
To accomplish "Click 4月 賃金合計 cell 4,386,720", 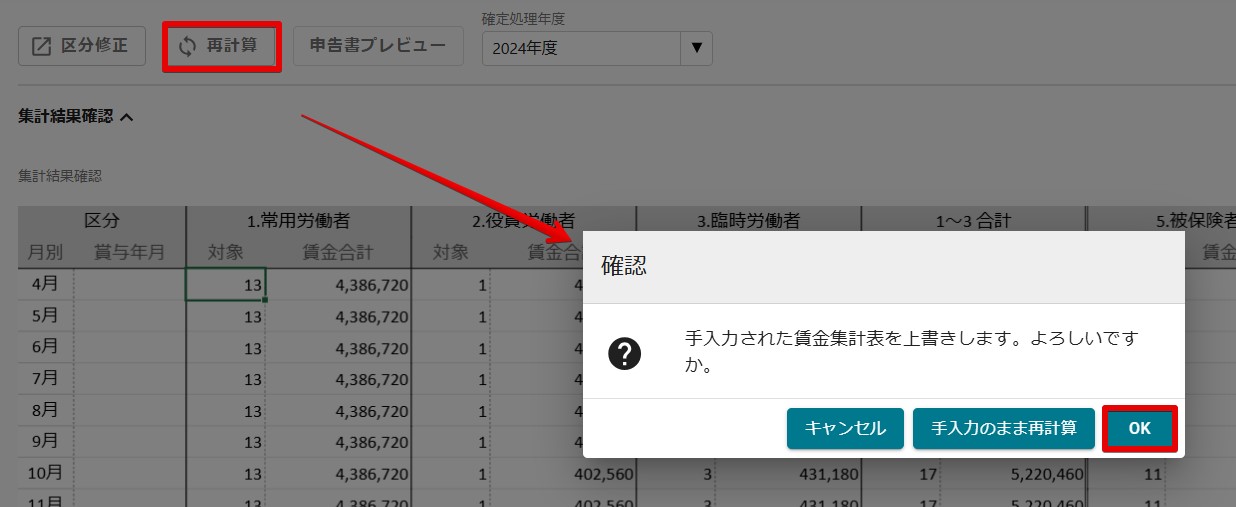I will click(x=338, y=285).
